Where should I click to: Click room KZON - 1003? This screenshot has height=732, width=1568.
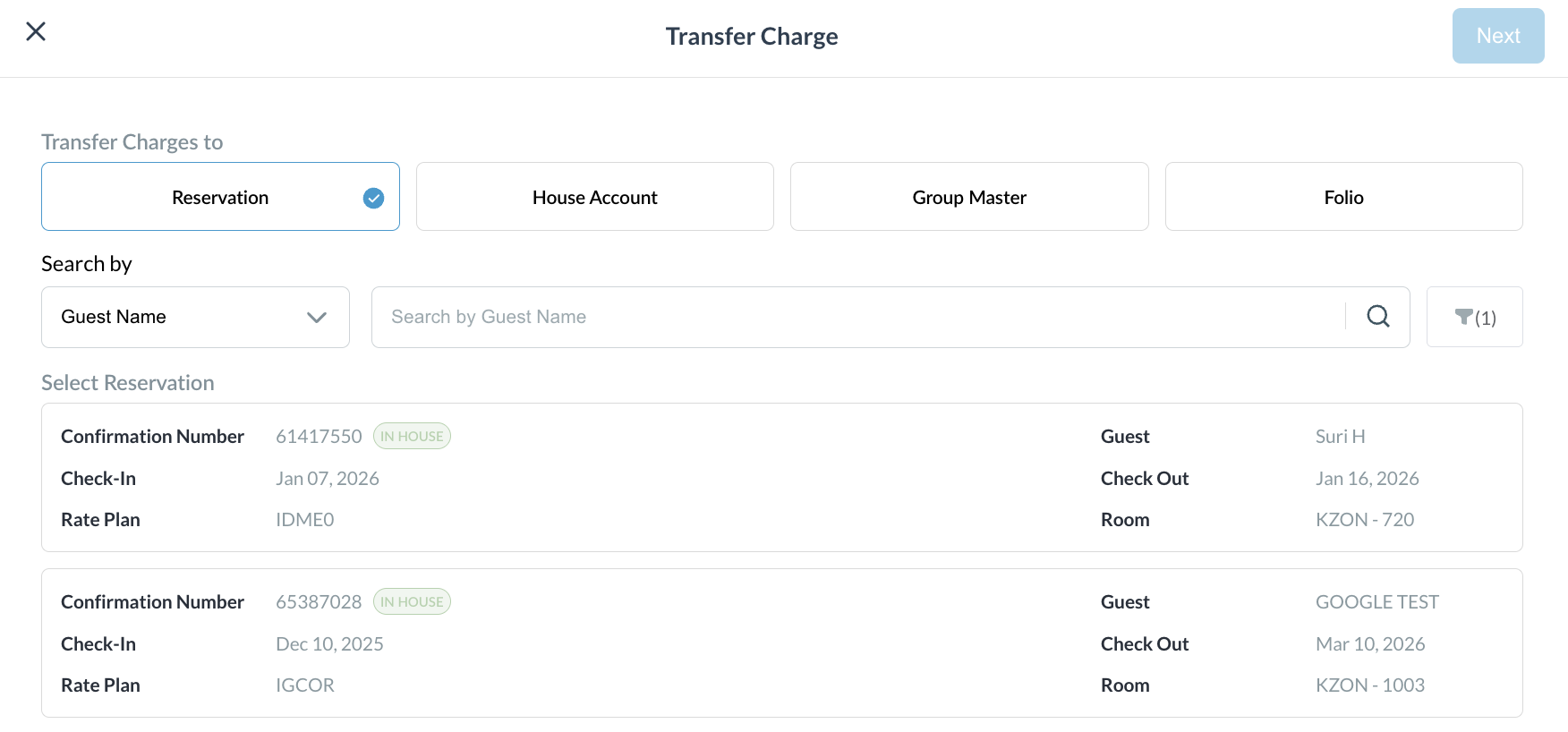1369,685
